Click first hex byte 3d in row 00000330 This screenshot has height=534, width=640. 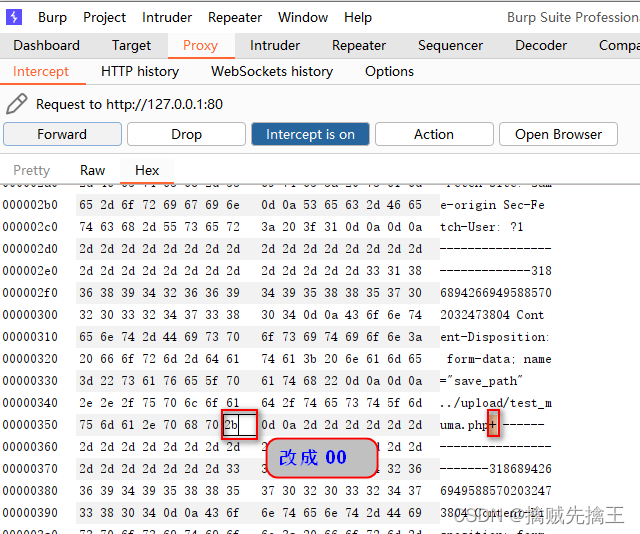tap(86, 381)
